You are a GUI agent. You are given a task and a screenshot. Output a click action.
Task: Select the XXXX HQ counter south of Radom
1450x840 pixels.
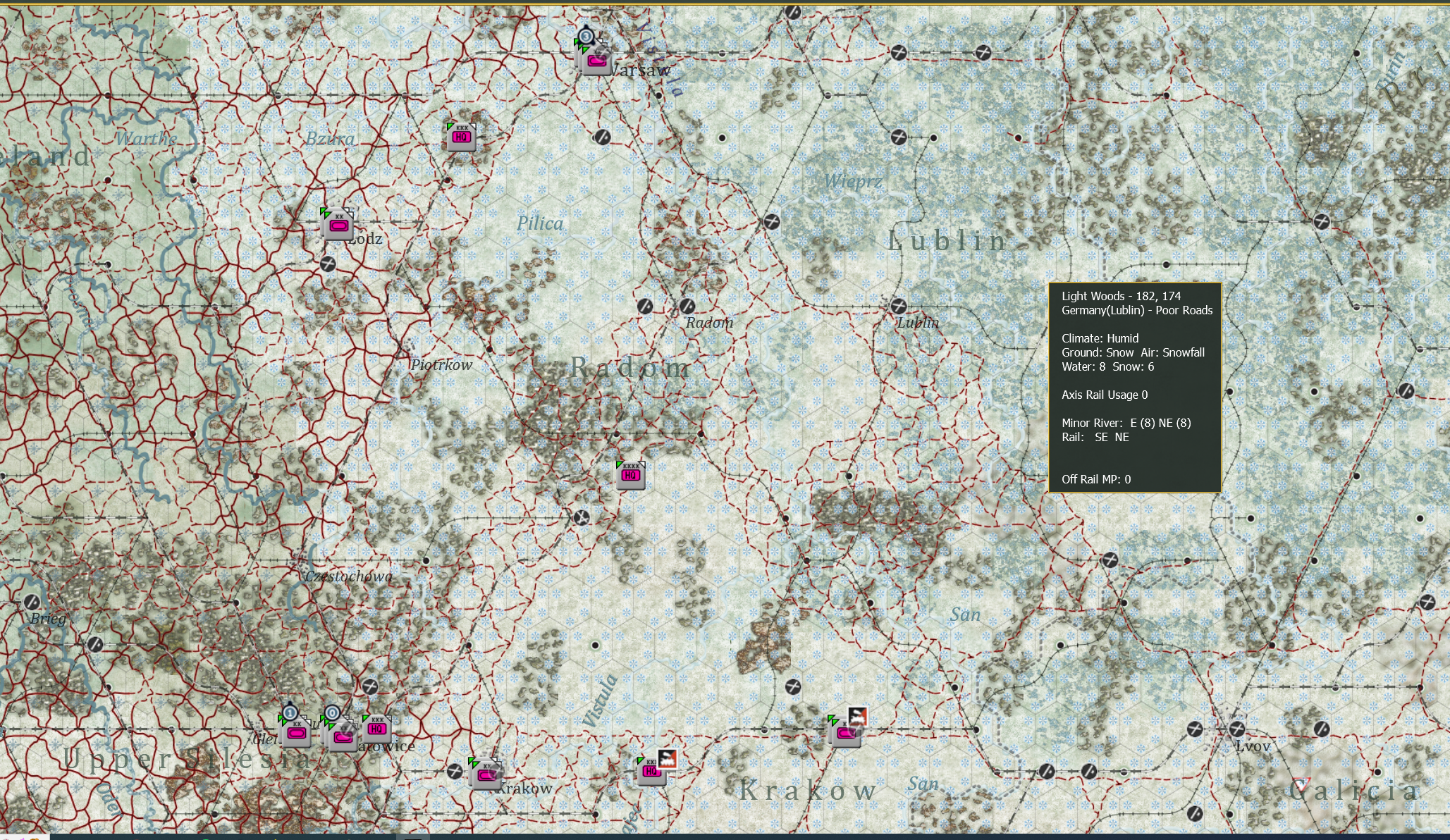point(631,476)
